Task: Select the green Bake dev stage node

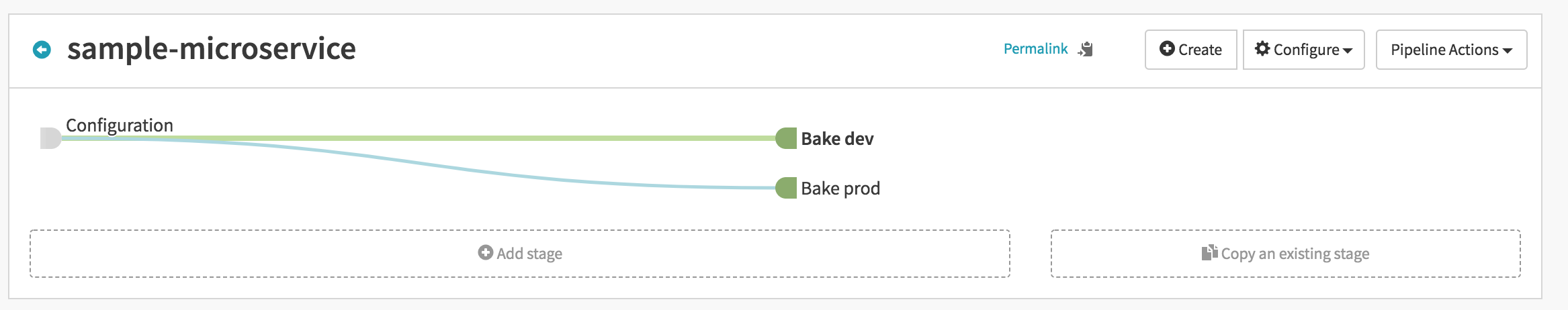Action: coord(786,138)
